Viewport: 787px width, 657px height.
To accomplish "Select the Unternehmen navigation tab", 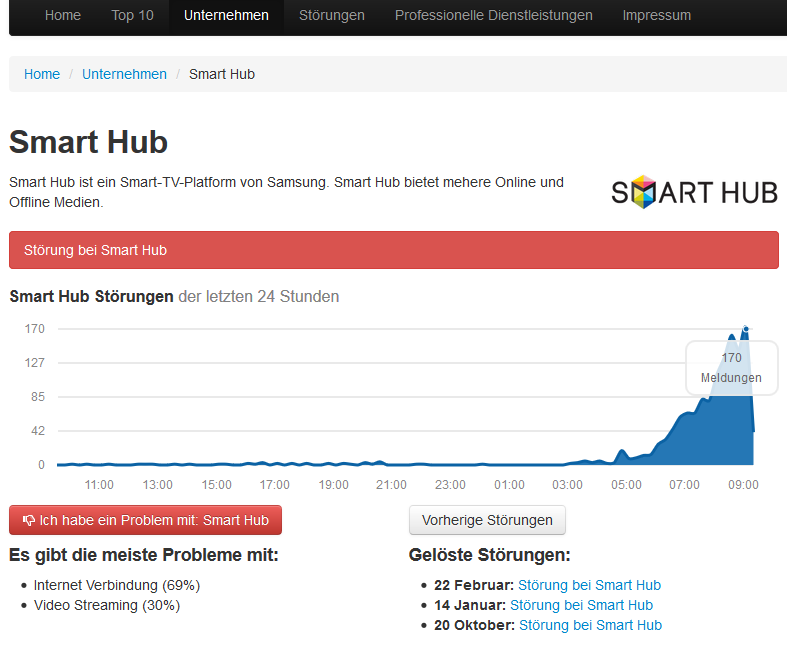I will click(x=226, y=16).
